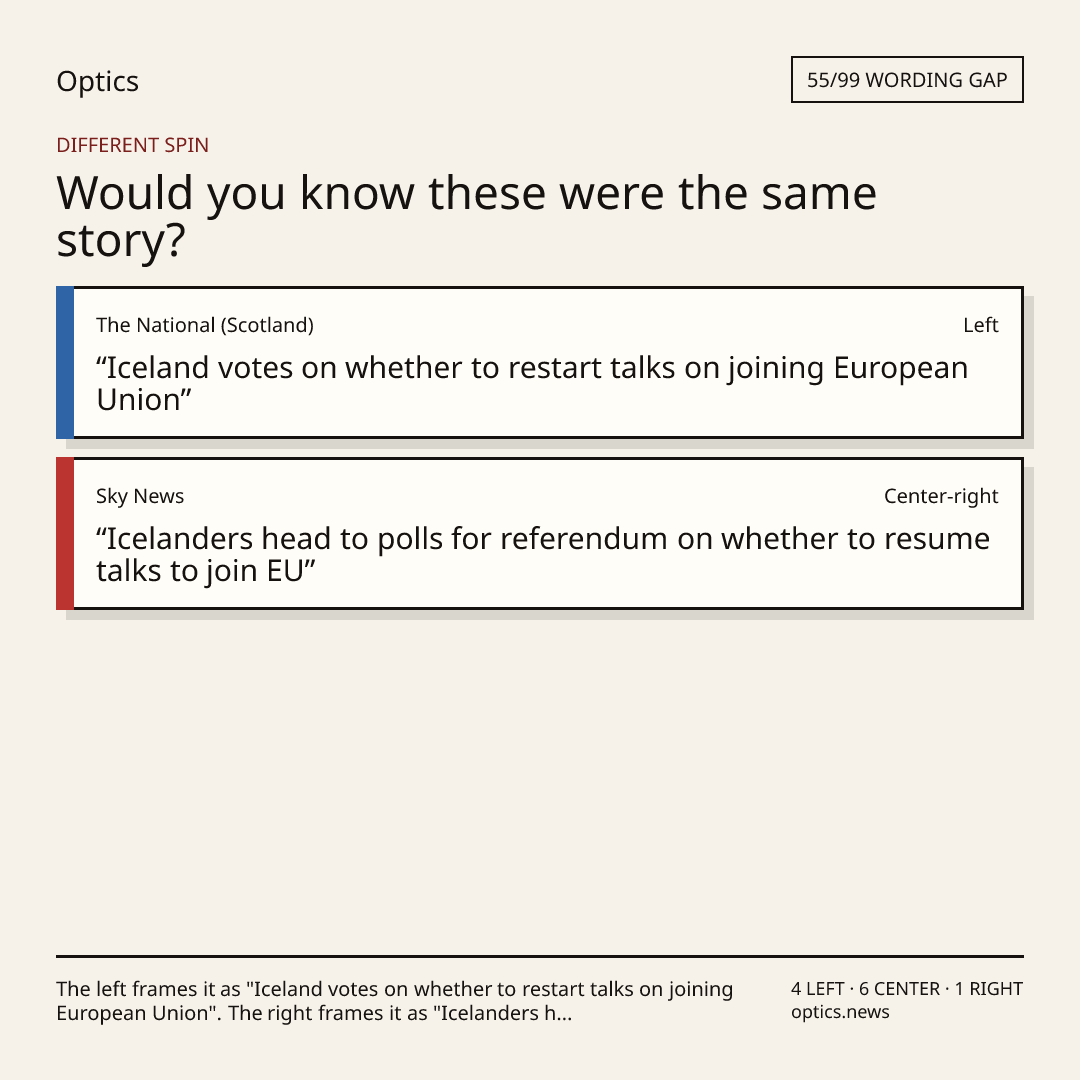Click the blue left-leaning color bar
This screenshot has width=1080, height=1080.
65,362
